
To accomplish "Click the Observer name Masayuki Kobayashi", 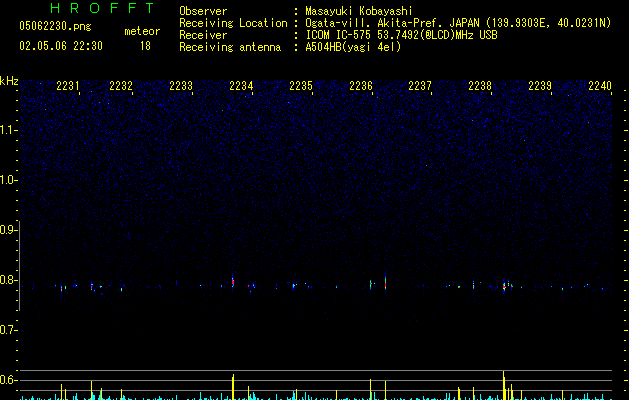I will [359, 11].
